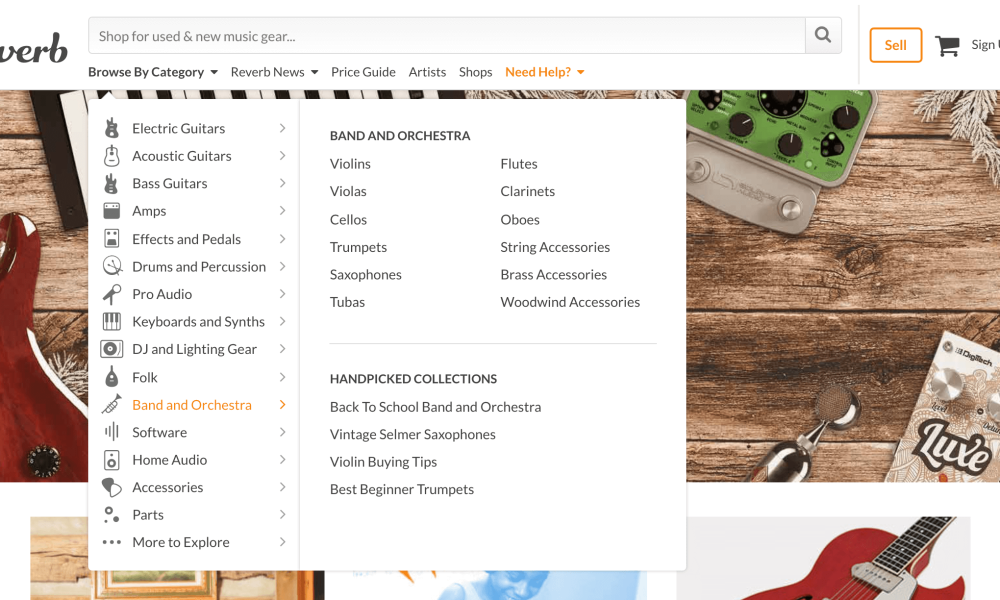Open the Artists link
The height and width of the screenshot is (600, 1000).
click(427, 72)
